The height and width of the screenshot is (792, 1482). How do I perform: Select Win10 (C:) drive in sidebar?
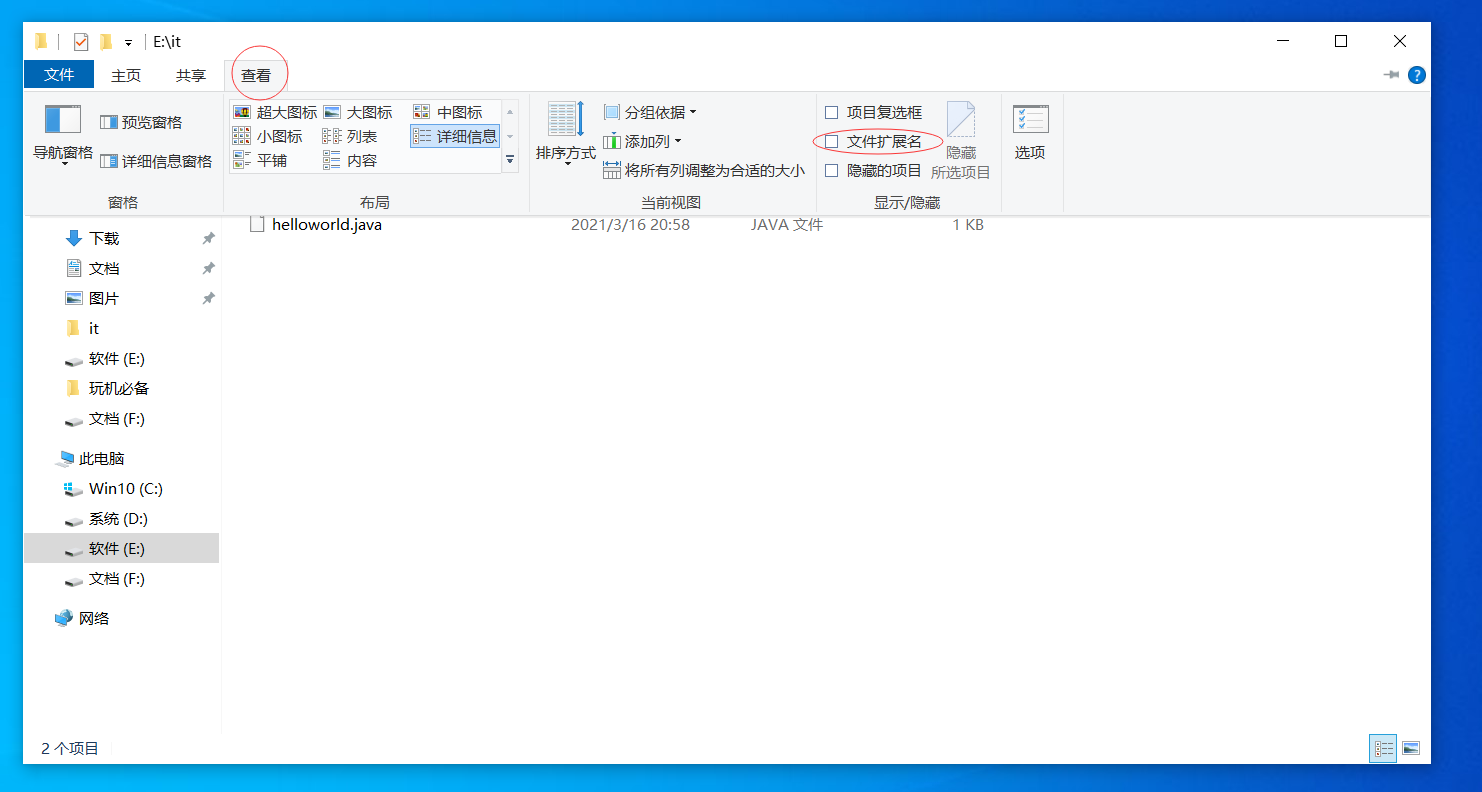(x=112, y=488)
